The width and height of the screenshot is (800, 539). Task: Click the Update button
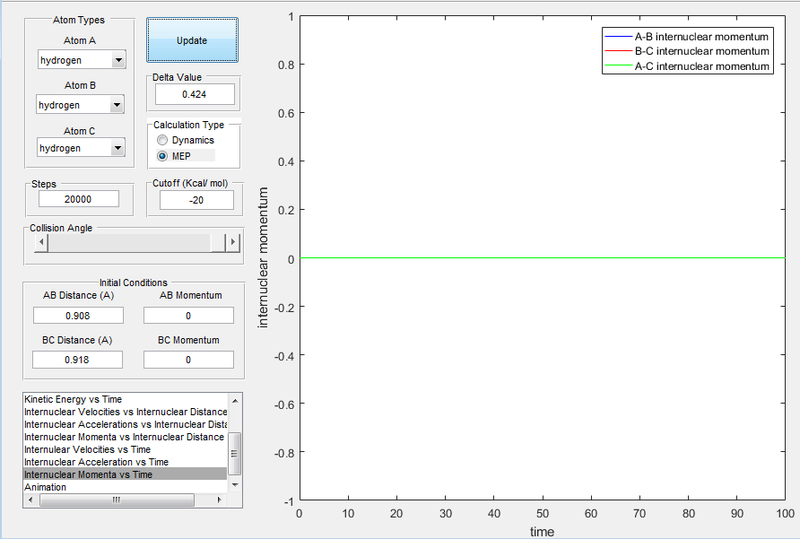point(192,40)
